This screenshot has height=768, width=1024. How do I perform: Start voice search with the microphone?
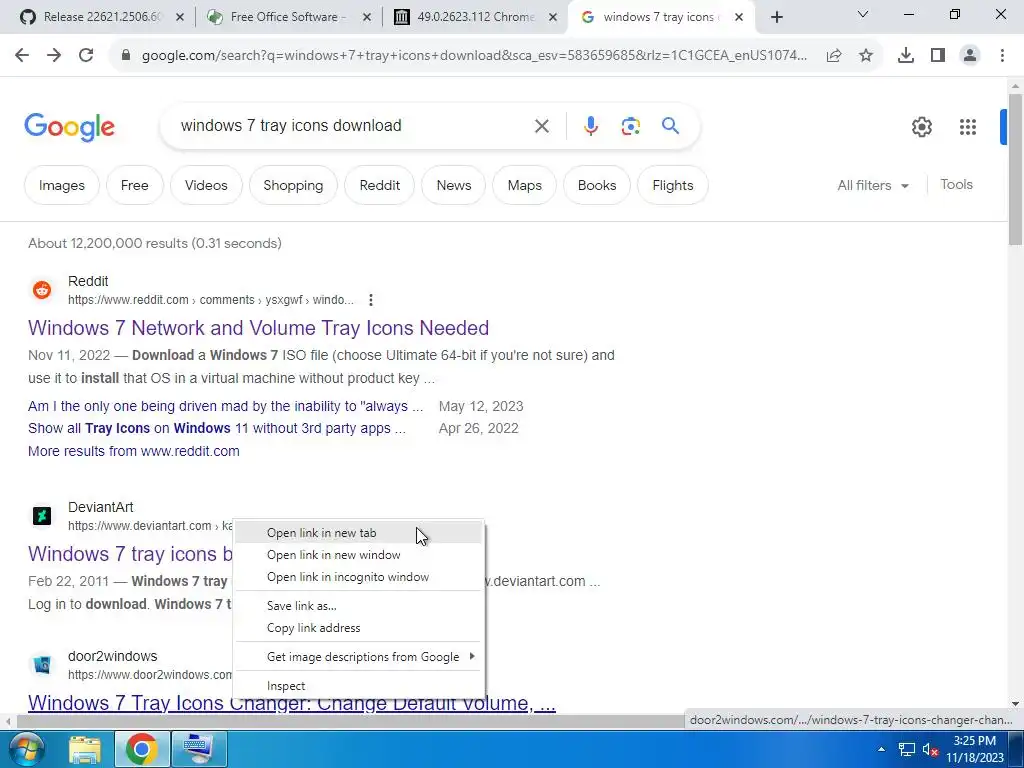(591, 126)
